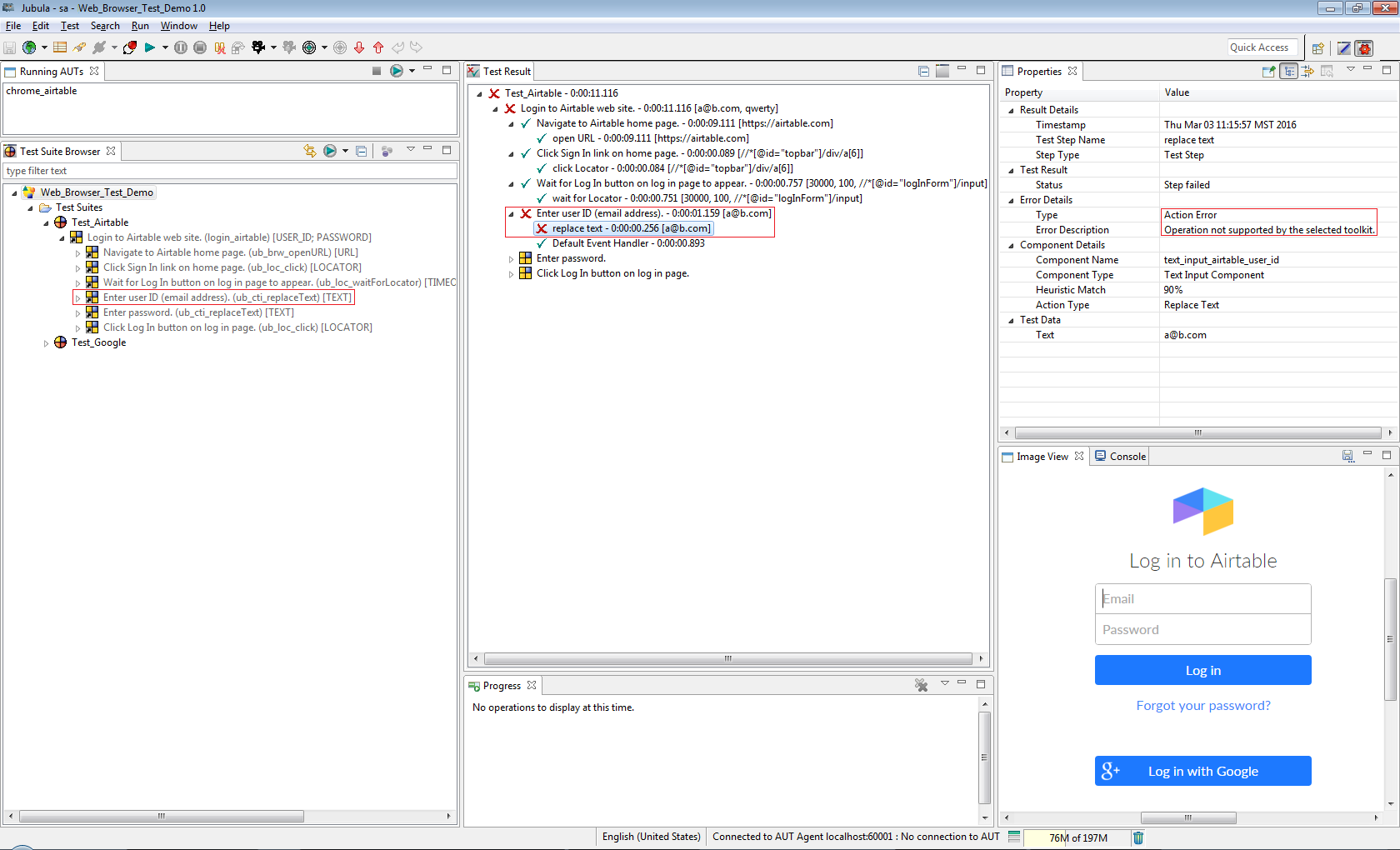Switch to the Console tab
1400x850 pixels.
1120,456
